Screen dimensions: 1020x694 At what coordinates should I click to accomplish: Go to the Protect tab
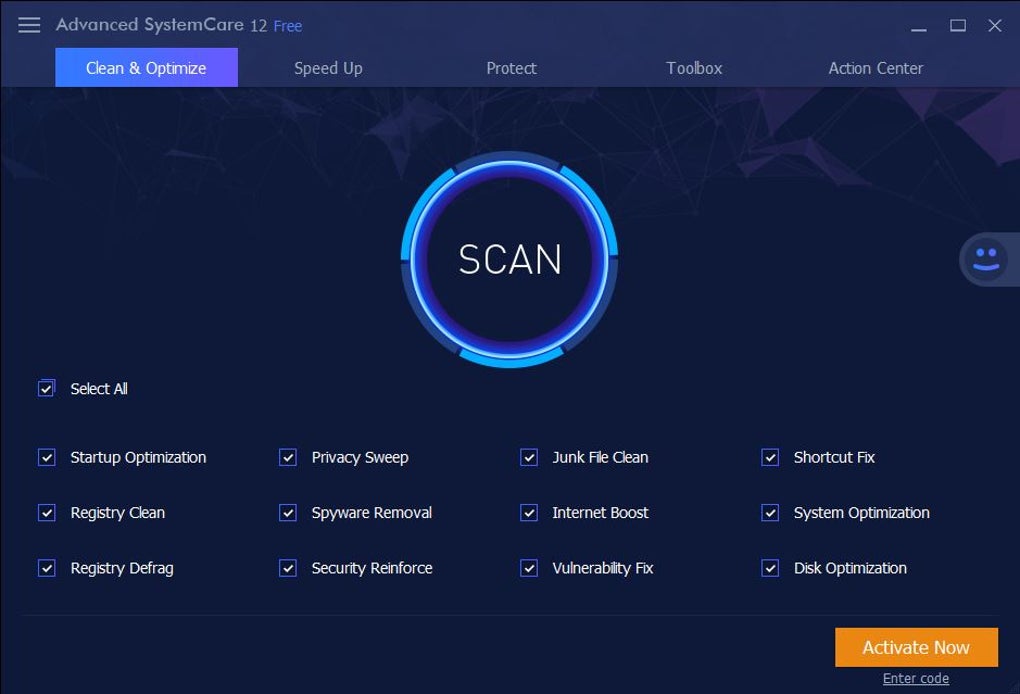coord(511,68)
